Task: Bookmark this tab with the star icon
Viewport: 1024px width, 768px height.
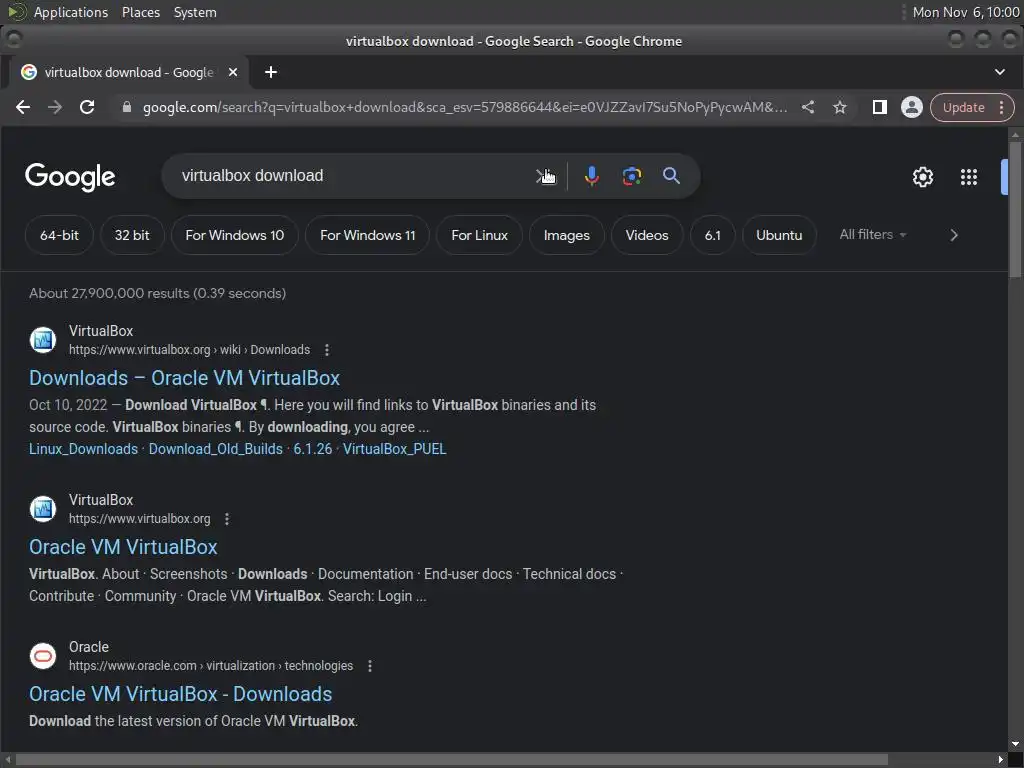Action: tap(840, 107)
